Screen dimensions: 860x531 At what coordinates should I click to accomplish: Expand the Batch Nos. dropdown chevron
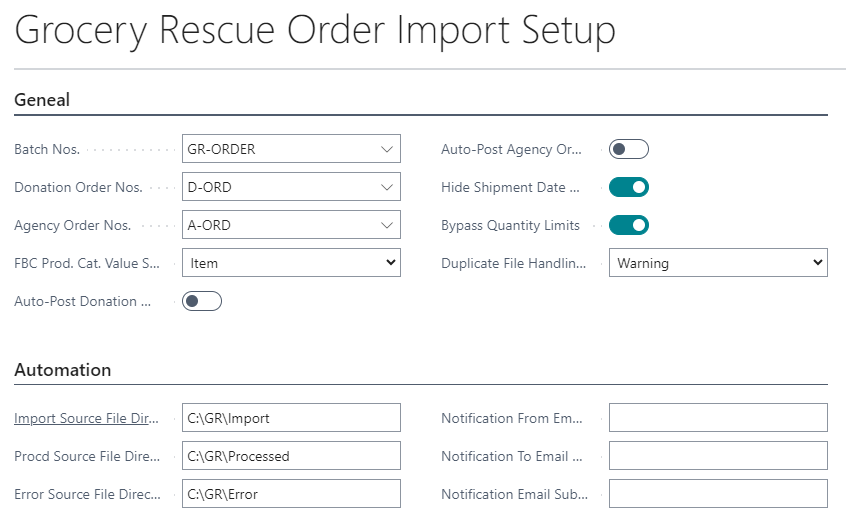click(x=387, y=149)
